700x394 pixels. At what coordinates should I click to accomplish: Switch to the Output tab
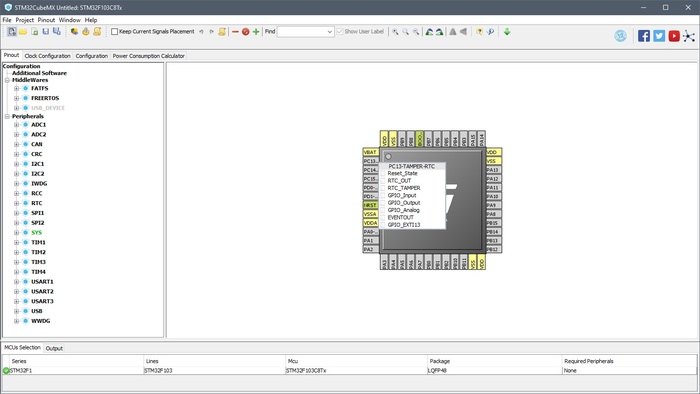click(x=54, y=348)
